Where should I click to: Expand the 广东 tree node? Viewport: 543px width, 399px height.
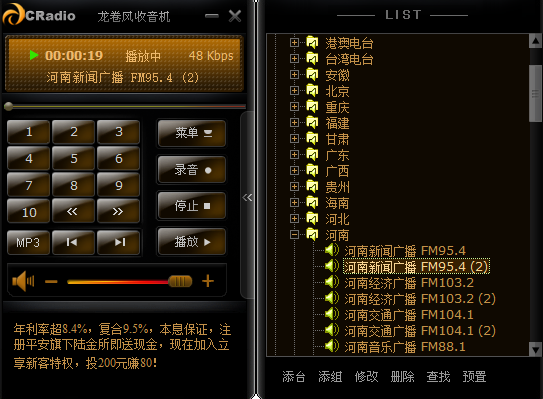pyautogui.click(x=294, y=154)
